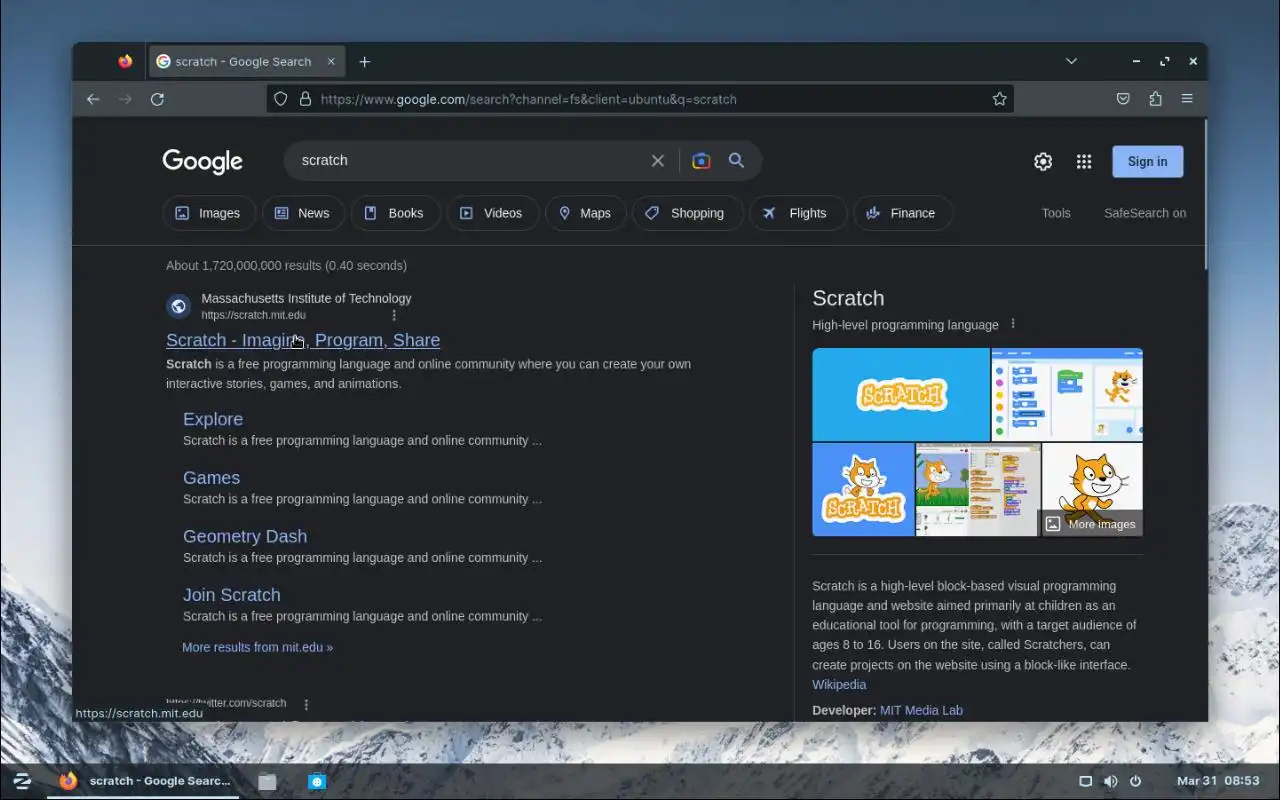The height and width of the screenshot is (800, 1280).
Task: Select the scratch - Google Search tab
Action: point(247,61)
